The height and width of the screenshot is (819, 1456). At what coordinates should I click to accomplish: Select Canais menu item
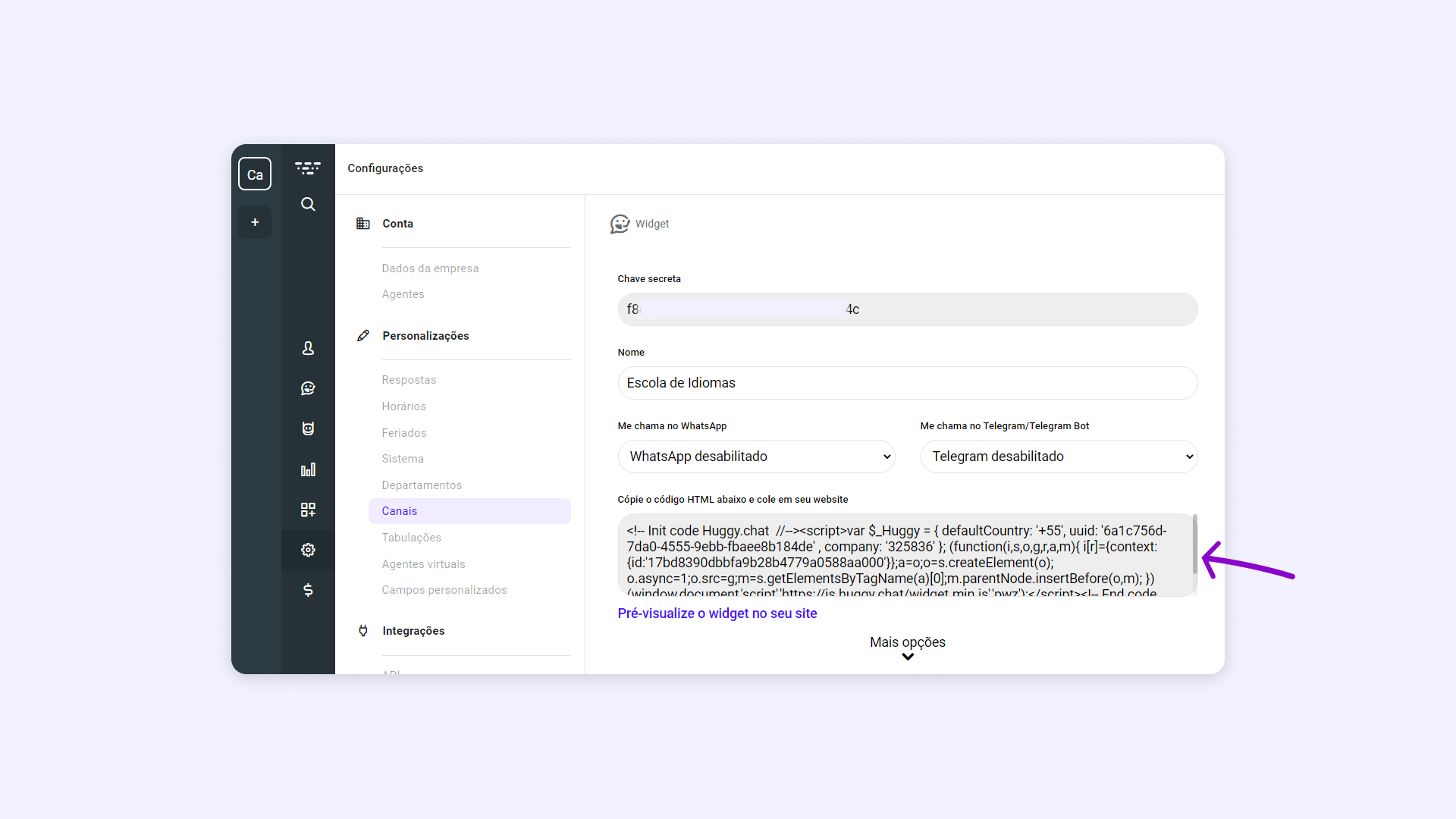click(x=469, y=511)
